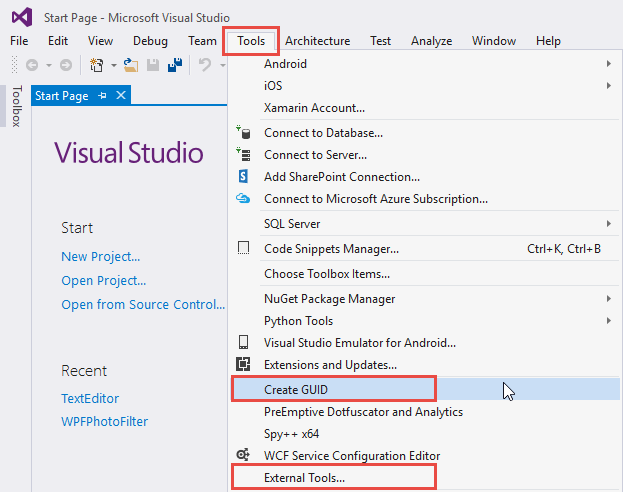
Task: Click the Android emulator phone icon
Action: (243, 342)
